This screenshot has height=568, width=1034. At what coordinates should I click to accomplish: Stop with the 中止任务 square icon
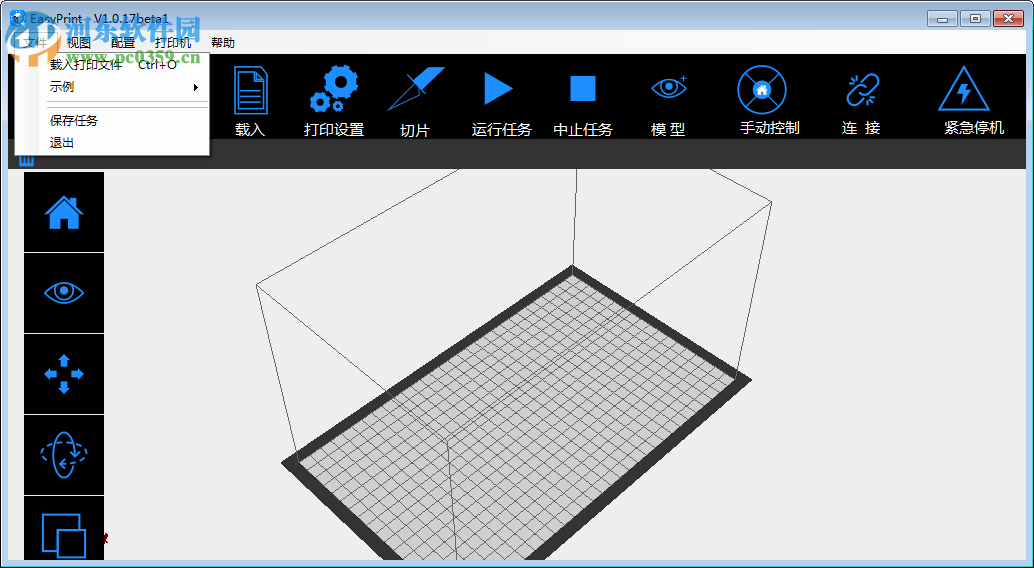(x=583, y=88)
